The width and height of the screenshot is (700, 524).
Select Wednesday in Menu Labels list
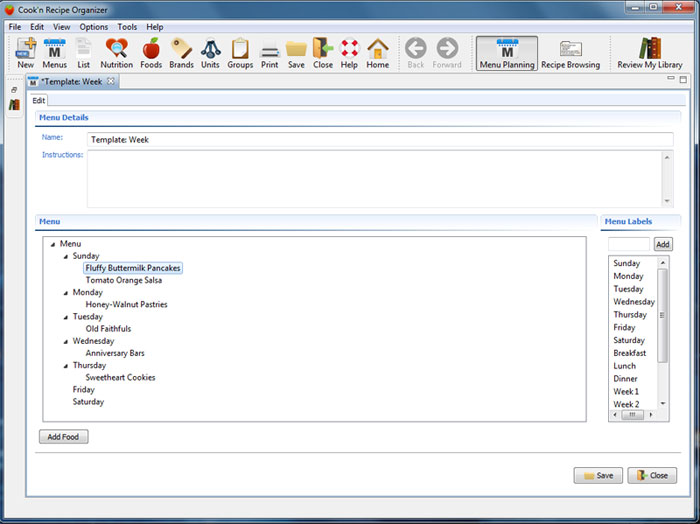[x=633, y=302]
